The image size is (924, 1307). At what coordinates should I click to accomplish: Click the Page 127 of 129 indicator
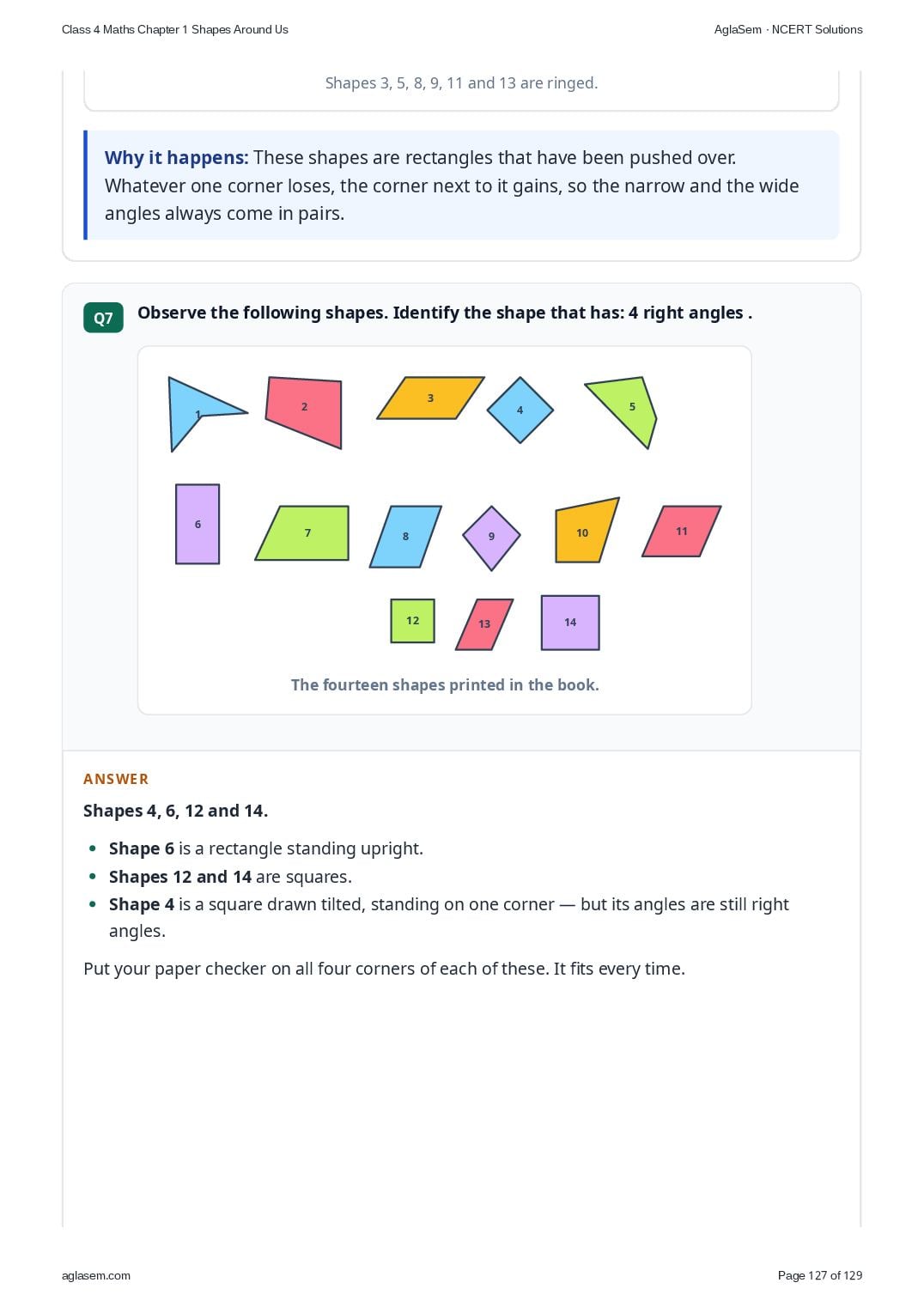[819, 1275]
